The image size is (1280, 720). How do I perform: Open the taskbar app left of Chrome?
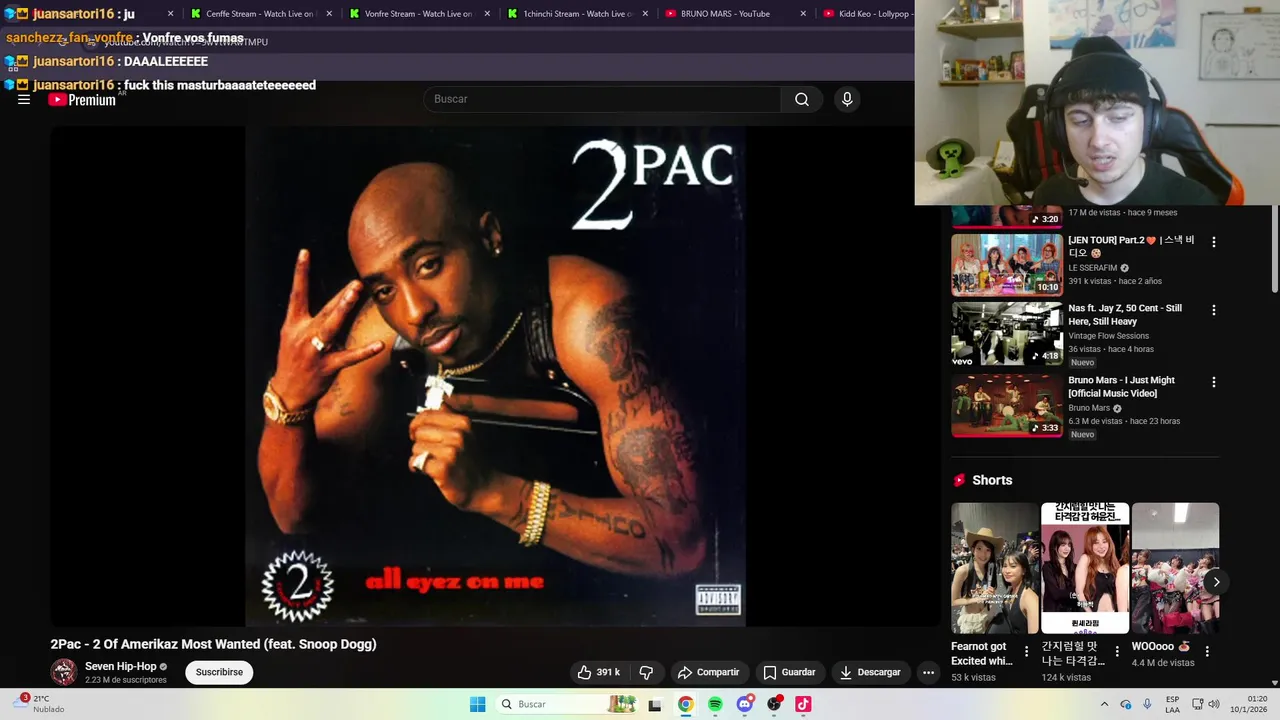[x=655, y=705]
